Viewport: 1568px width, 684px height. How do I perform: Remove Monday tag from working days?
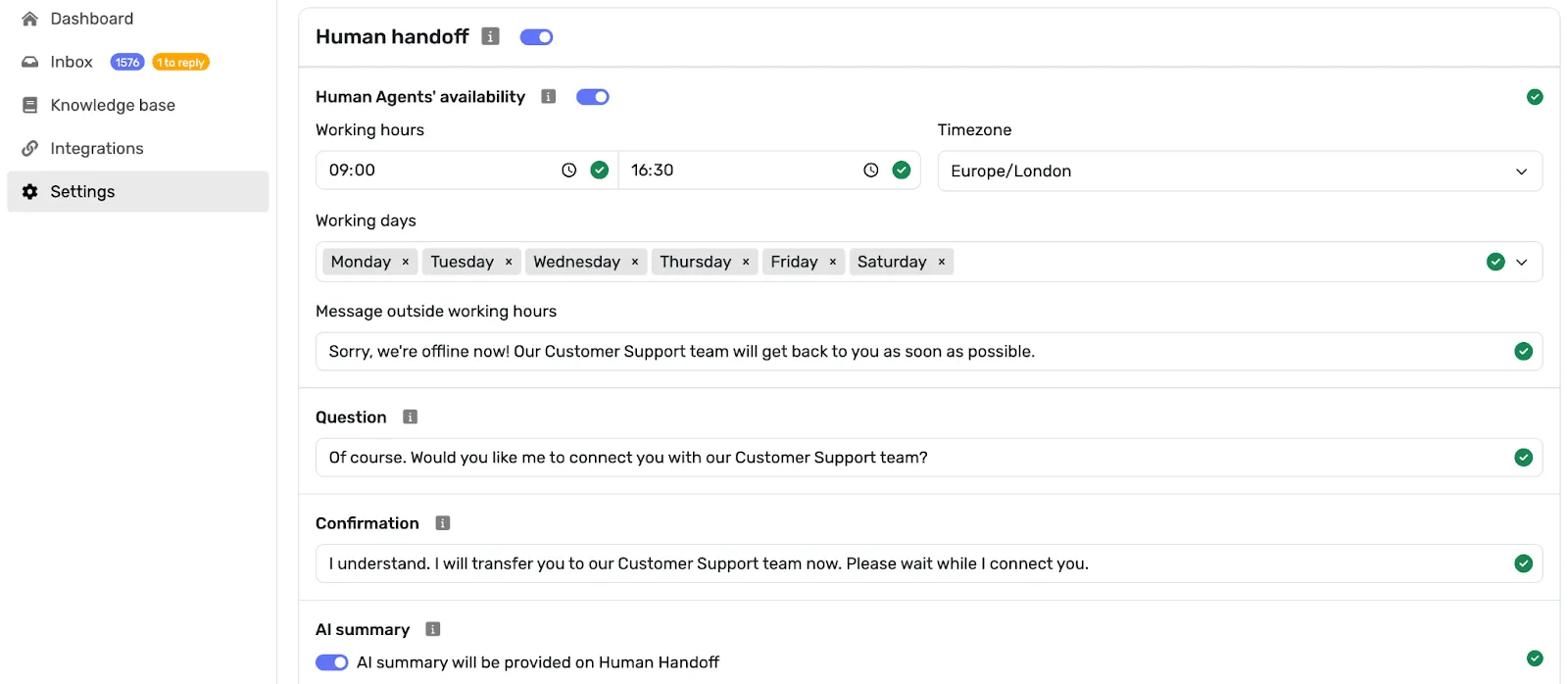pyautogui.click(x=406, y=262)
